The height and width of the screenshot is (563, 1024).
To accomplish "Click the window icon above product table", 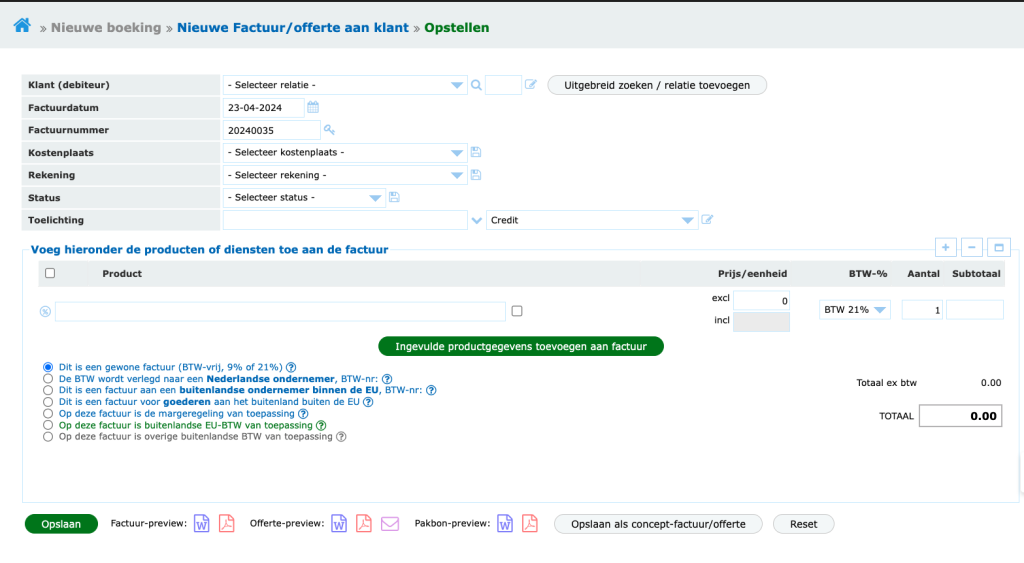I will pyautogui.click(x=999, y=248).
